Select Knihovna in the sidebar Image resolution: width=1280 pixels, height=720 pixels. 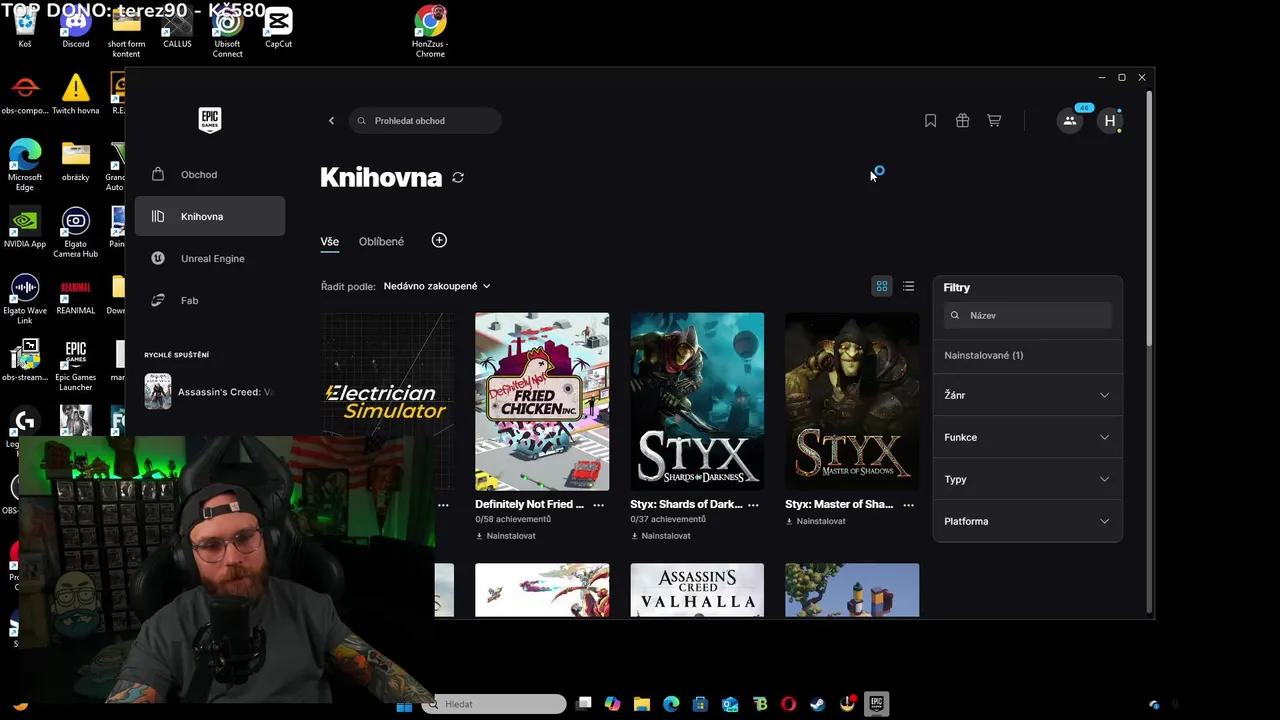pyautogui.click(x=210, y=216)
